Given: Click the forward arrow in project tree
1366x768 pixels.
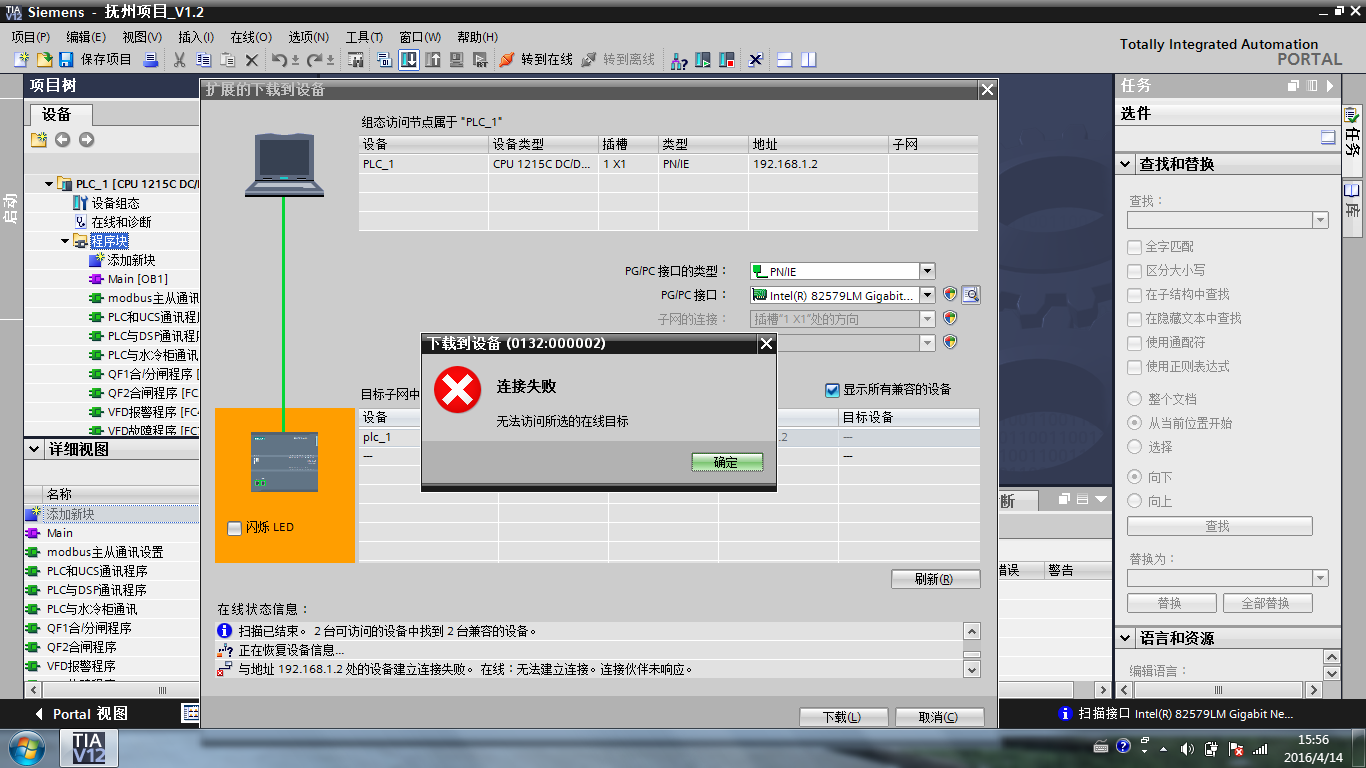Looking at the screenshot, I should pos(87,140).
